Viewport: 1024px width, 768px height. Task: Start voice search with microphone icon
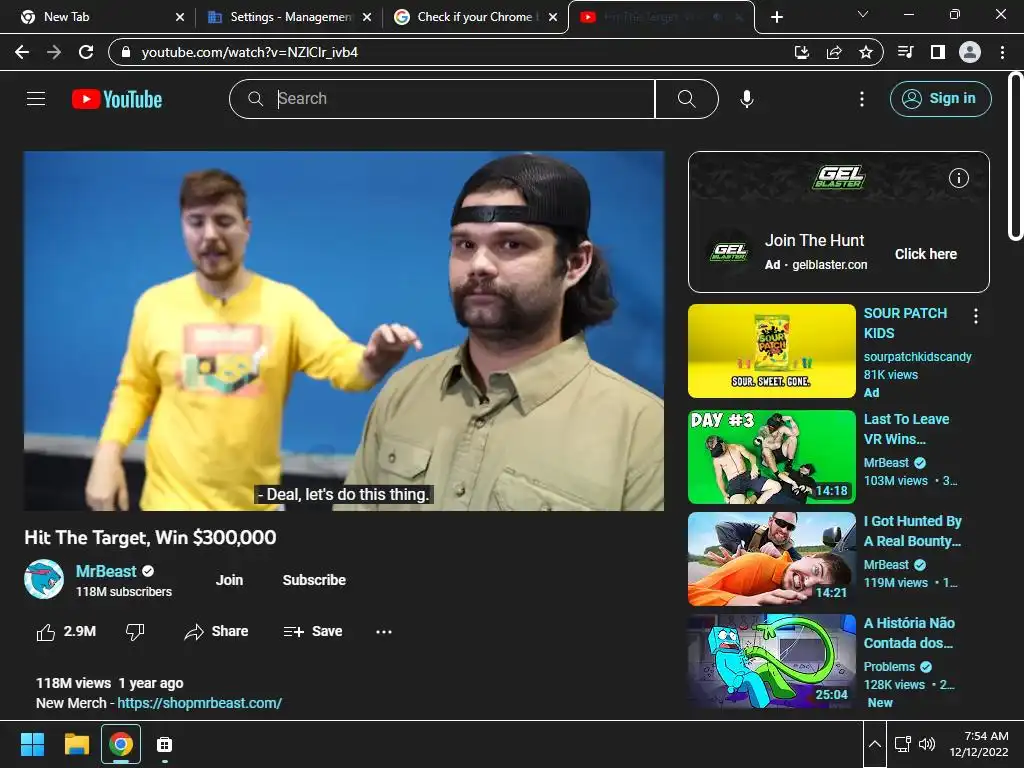[x=746, y=99]
